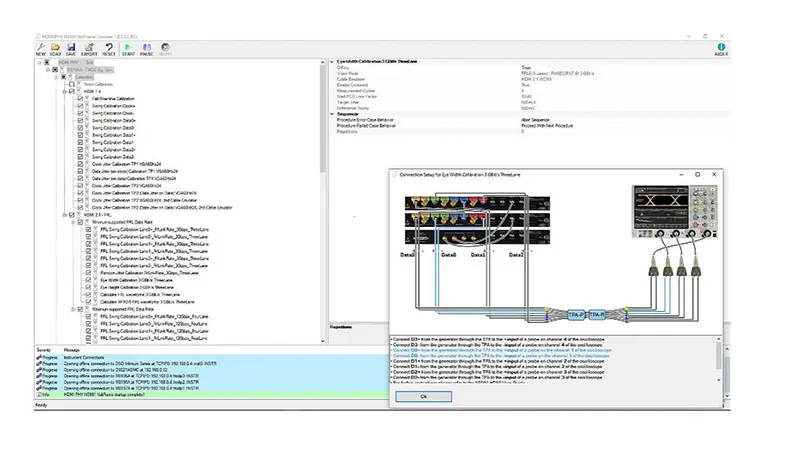Click the RESET arrow icon
800x450 pixels.
109,47
